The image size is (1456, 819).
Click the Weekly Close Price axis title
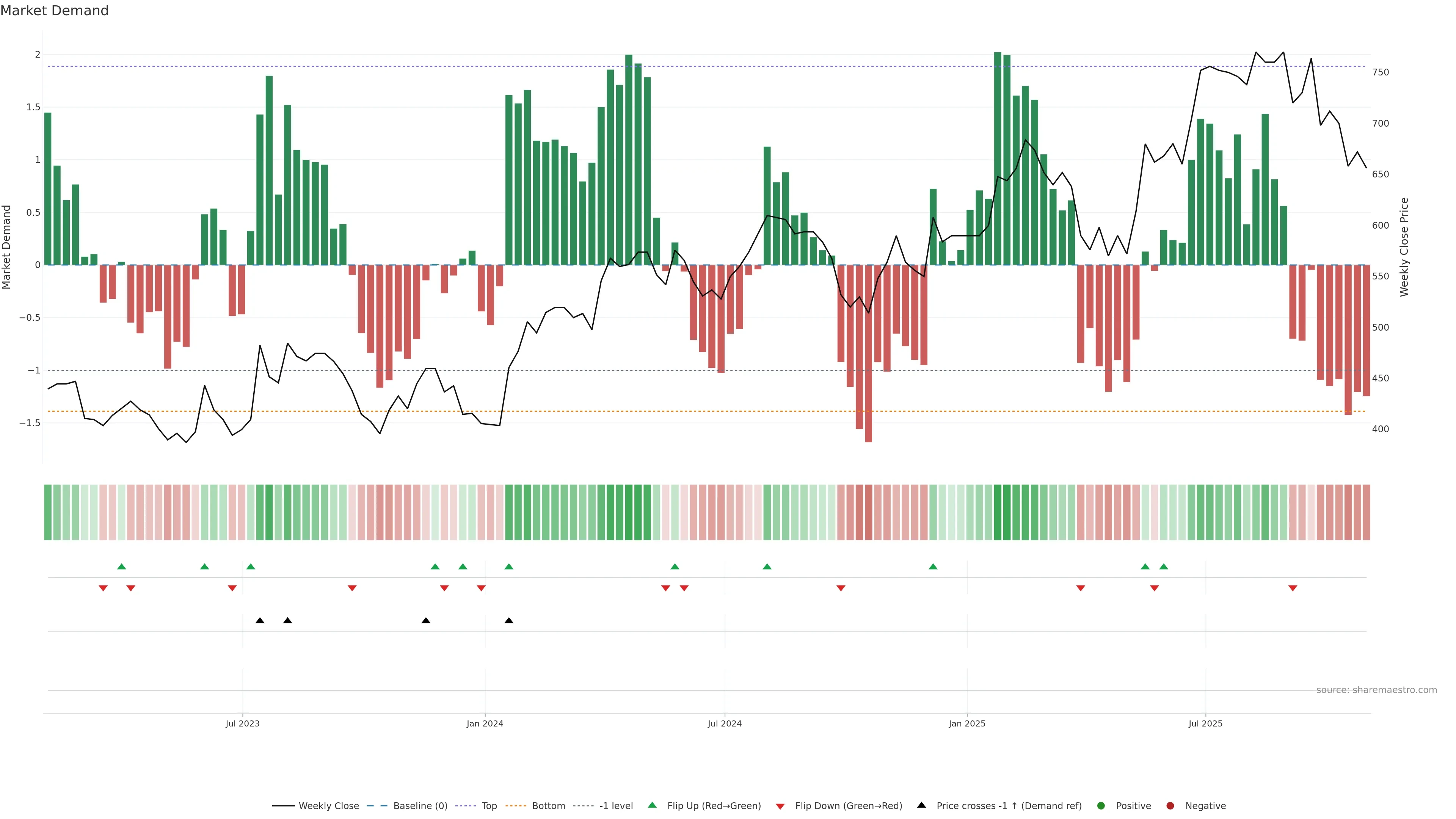[x=1404, y=247]
